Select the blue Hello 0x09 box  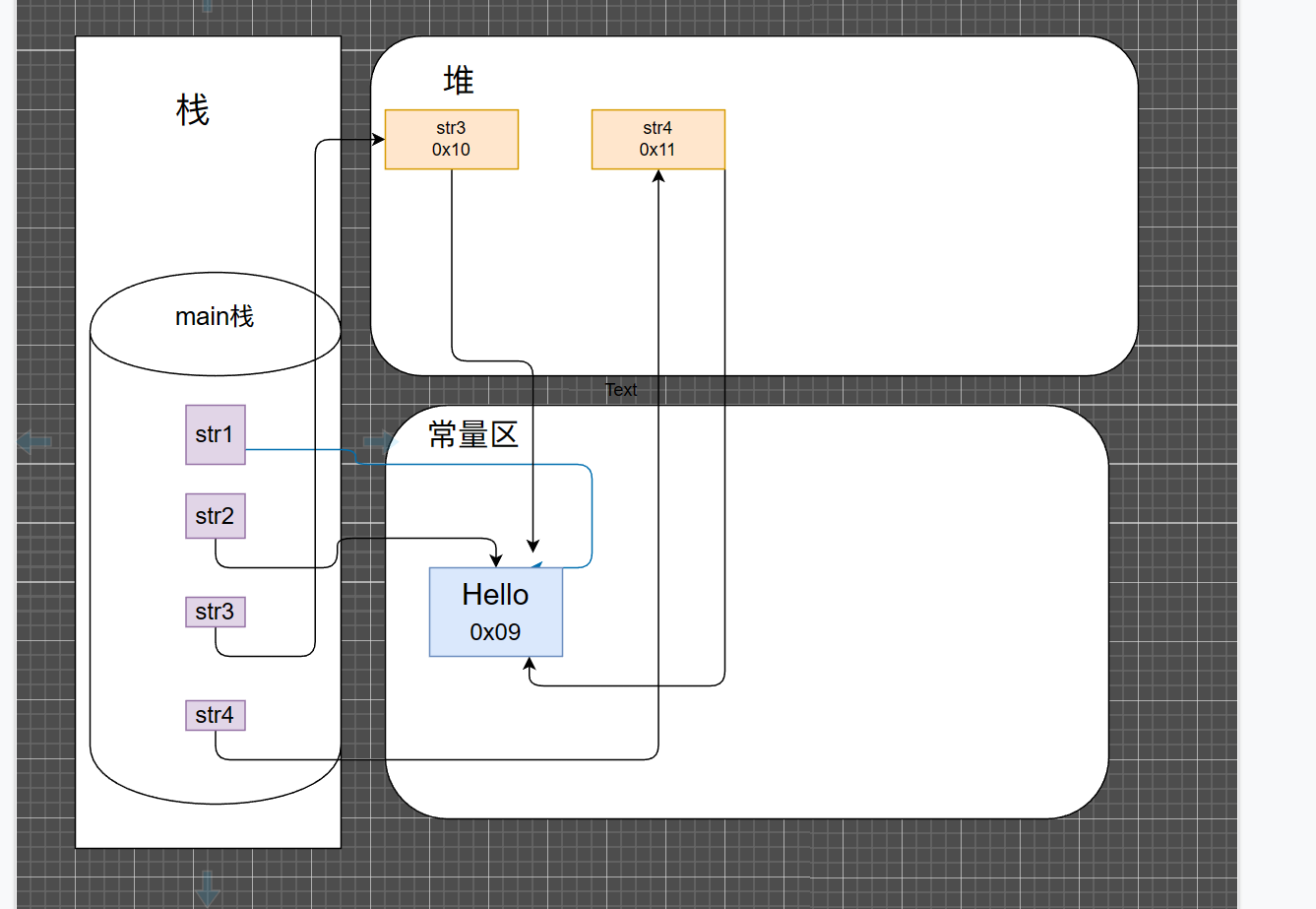pos(495,612)
